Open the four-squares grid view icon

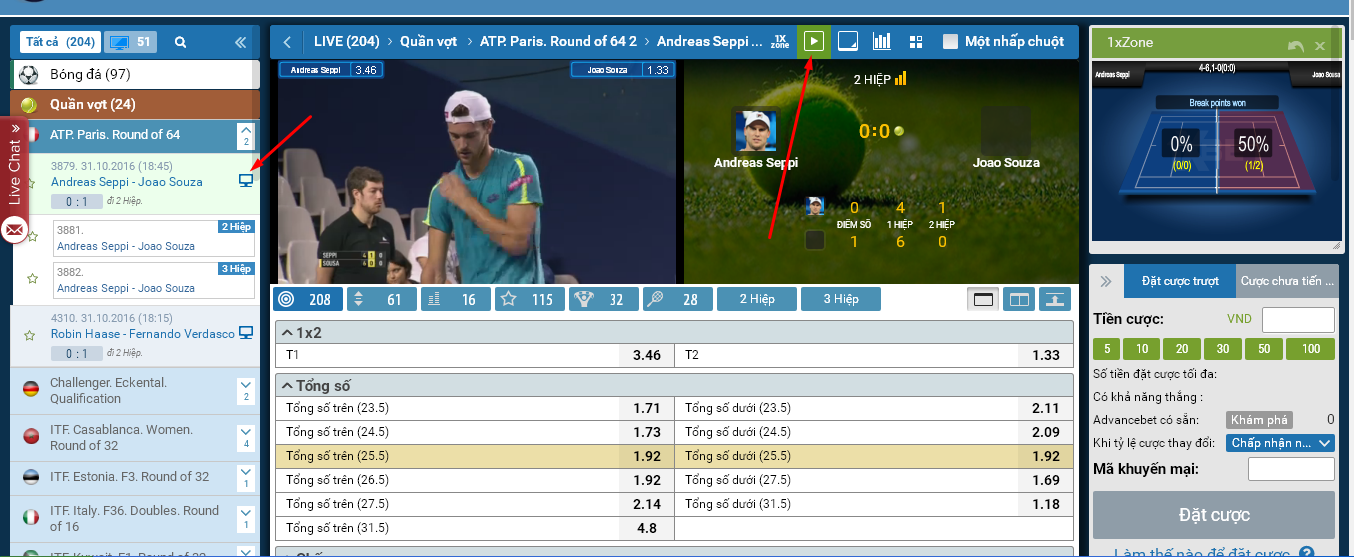(x=916, y=42)
